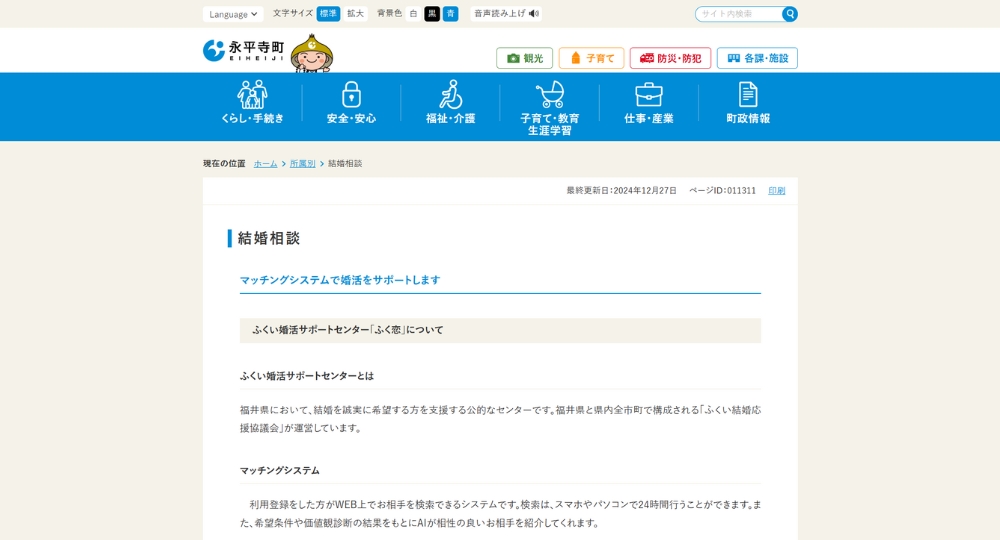Open 子育て・教育 生涯学習 menu label
Screen dimensions: 1000x540
(x=550, y=124)
